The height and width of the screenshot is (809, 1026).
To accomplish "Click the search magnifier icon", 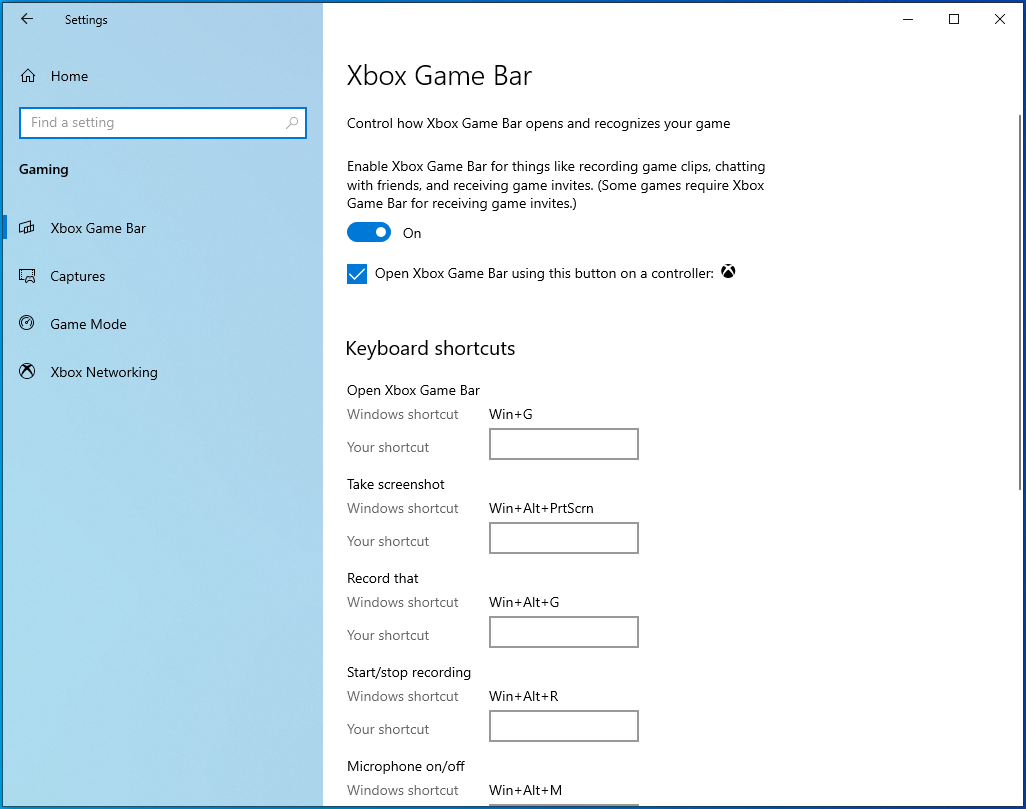I will pyautogui.click(x=292, y=123).
